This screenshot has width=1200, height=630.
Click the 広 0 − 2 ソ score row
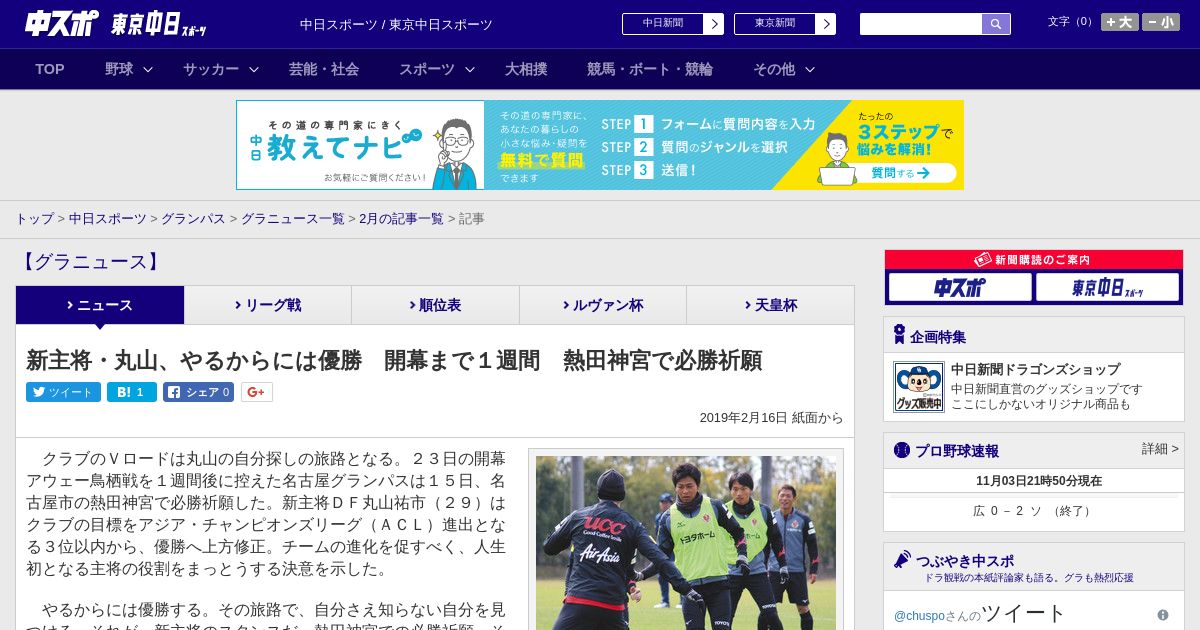(x=1034, y=511)
